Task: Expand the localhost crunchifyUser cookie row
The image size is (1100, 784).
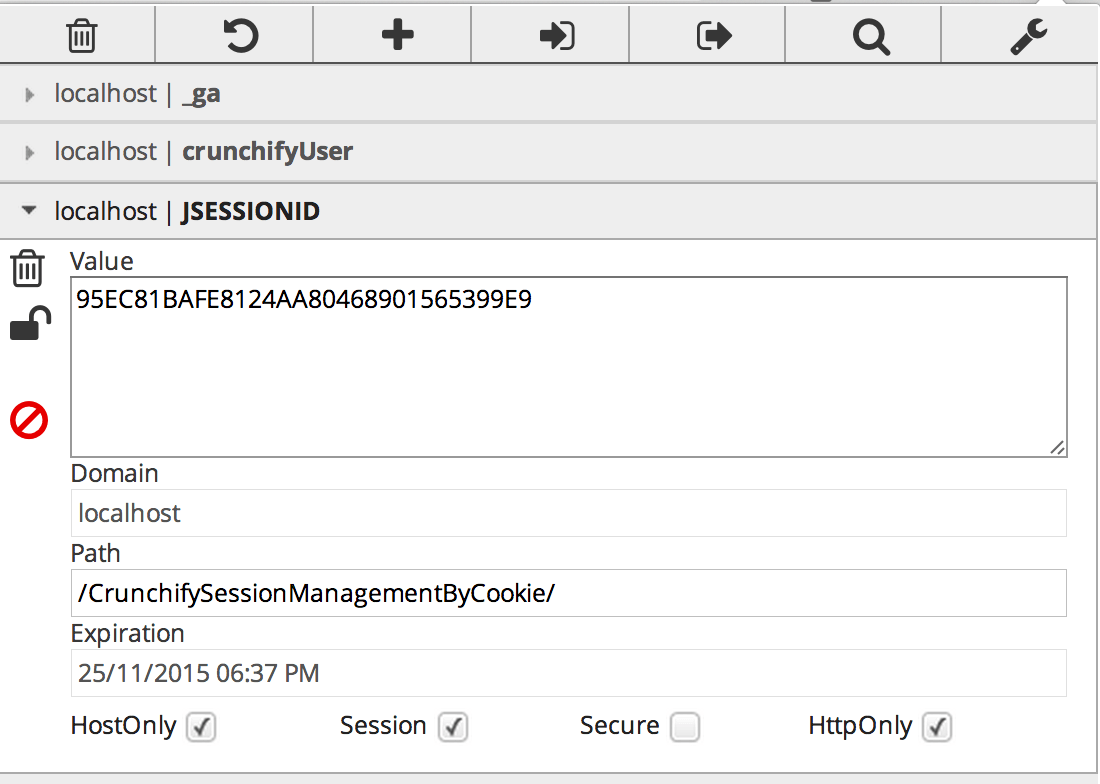Action: click(x=203, y=152)
